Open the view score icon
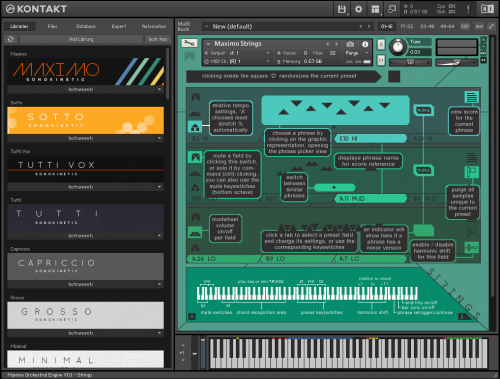The image size is (500, 379). coord(471,97)
